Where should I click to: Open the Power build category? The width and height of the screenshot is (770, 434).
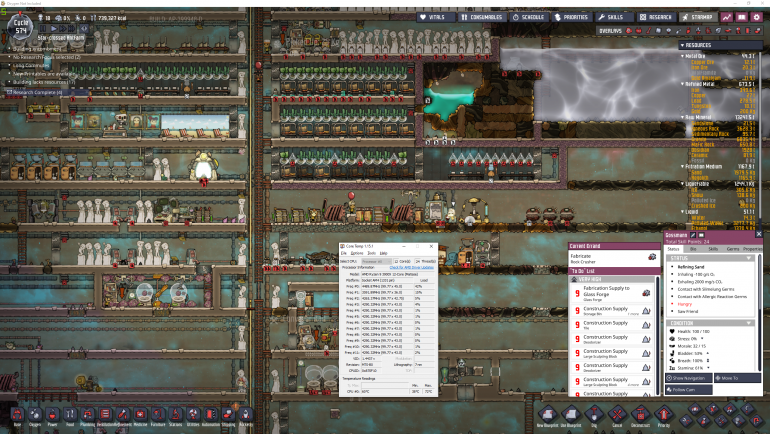[53, 416]
